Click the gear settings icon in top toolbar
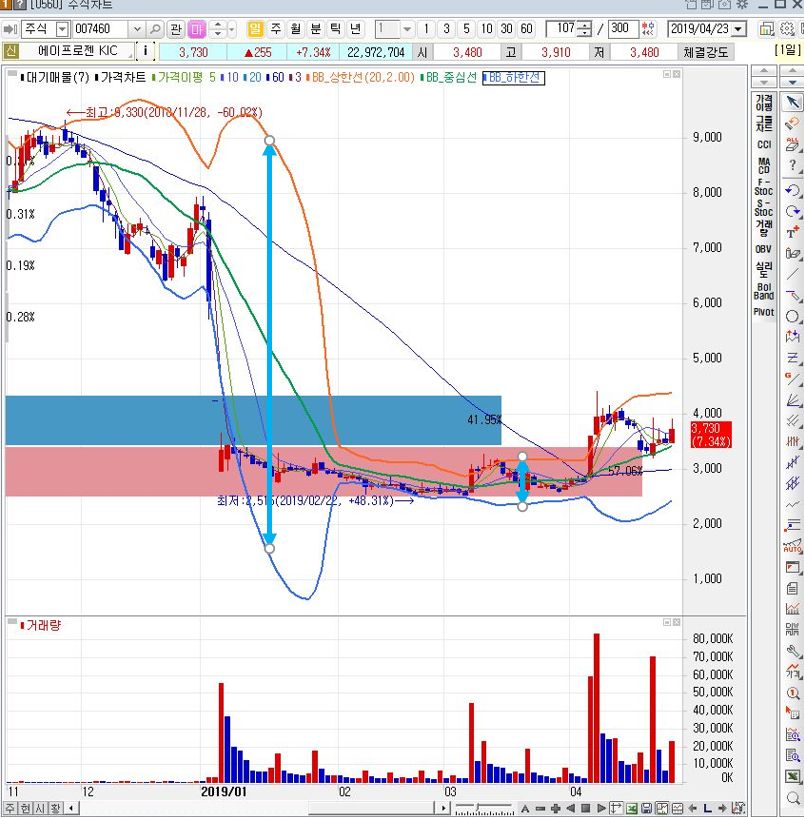804x817 pixels. coord(787,29)
